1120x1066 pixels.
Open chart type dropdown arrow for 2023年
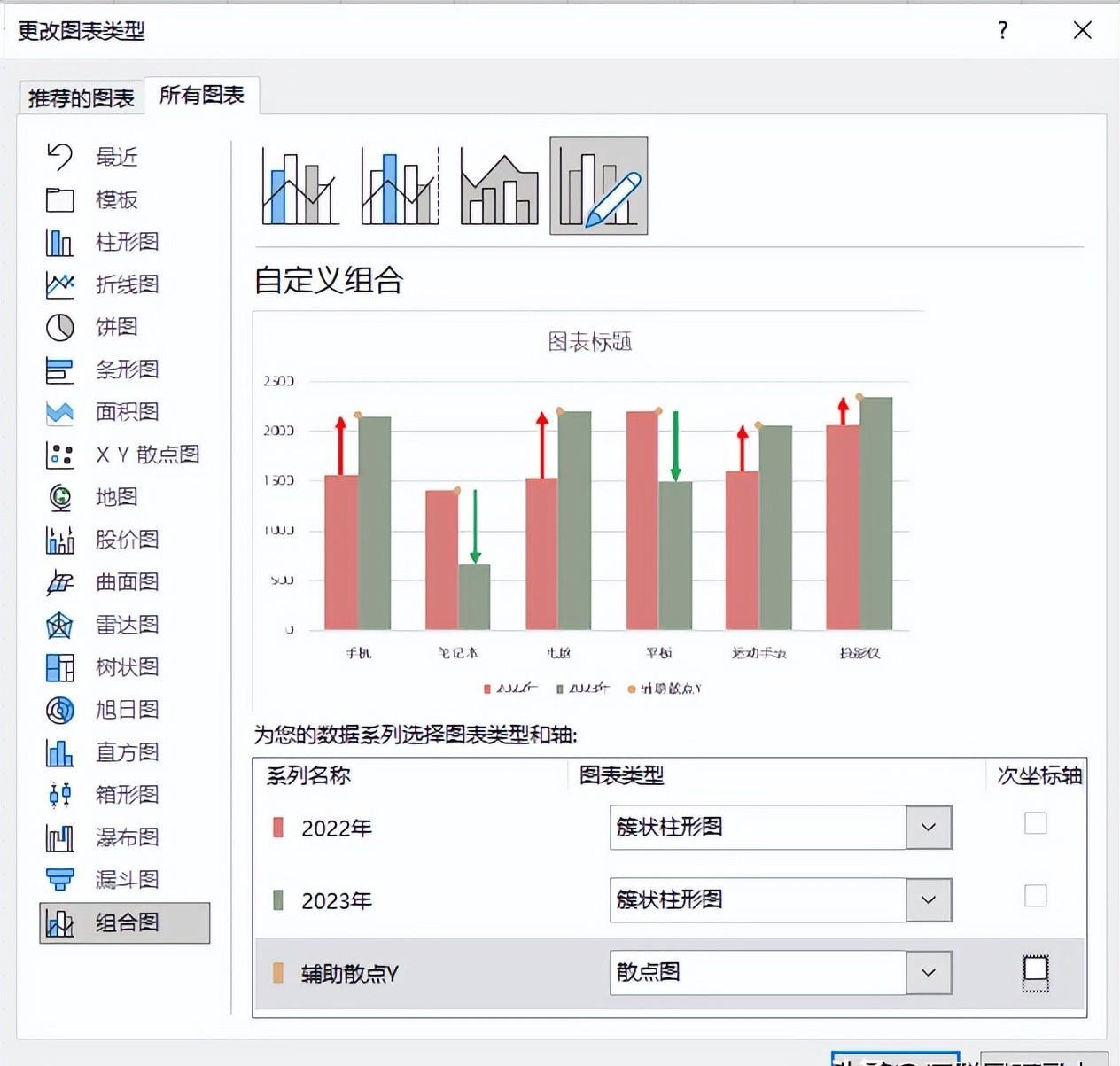929,900
